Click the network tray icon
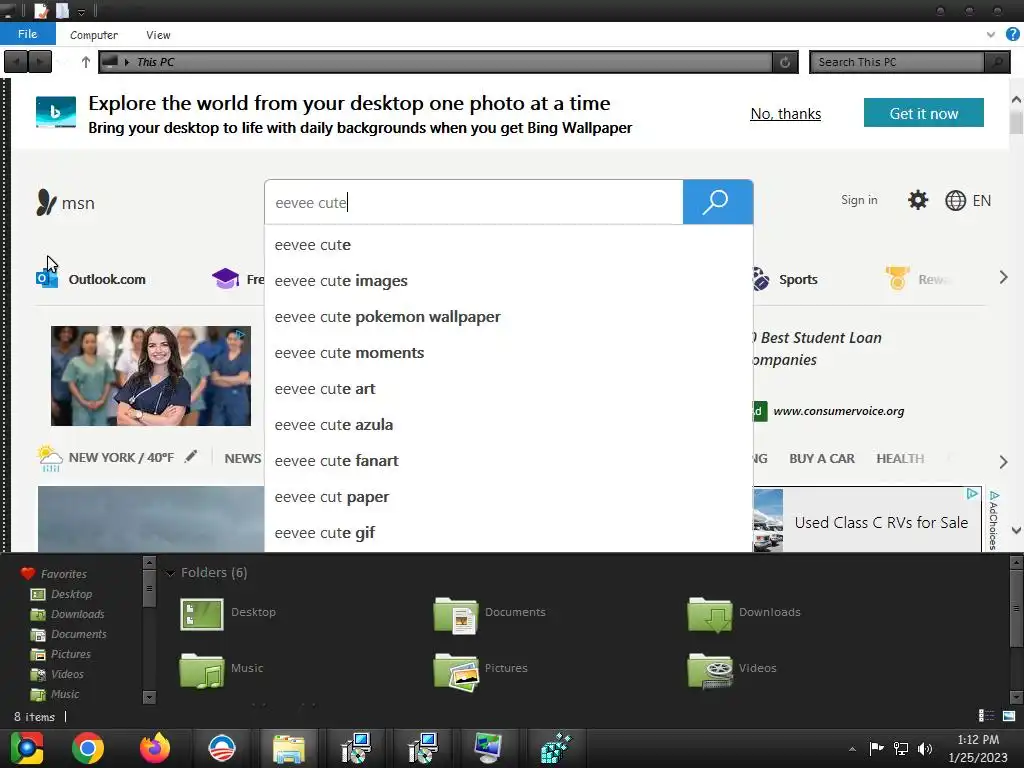1024x768 pixels. point(901,748)
